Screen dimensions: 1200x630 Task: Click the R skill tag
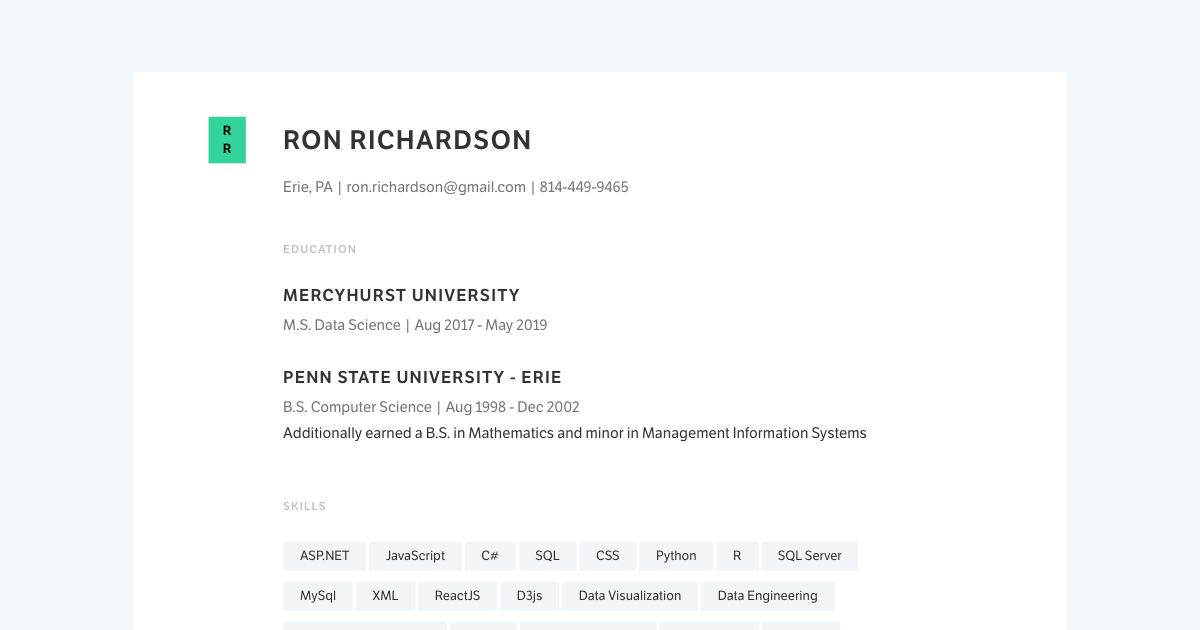(x=737, y=556)
